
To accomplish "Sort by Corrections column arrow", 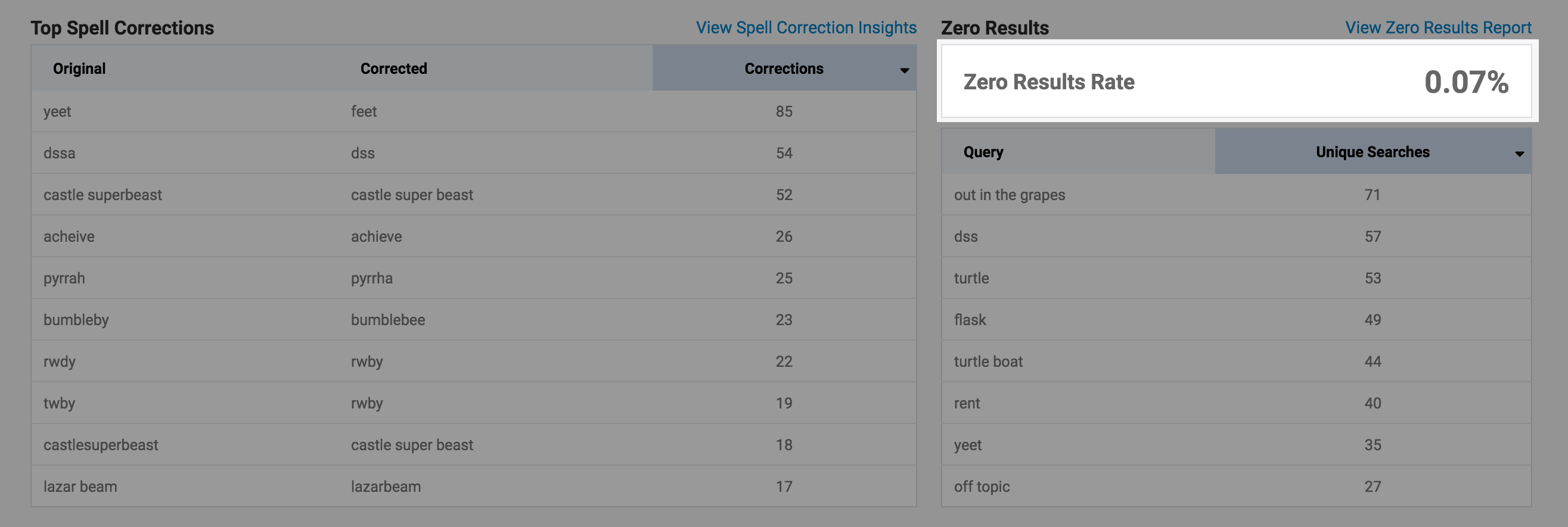I will (905, 70).
